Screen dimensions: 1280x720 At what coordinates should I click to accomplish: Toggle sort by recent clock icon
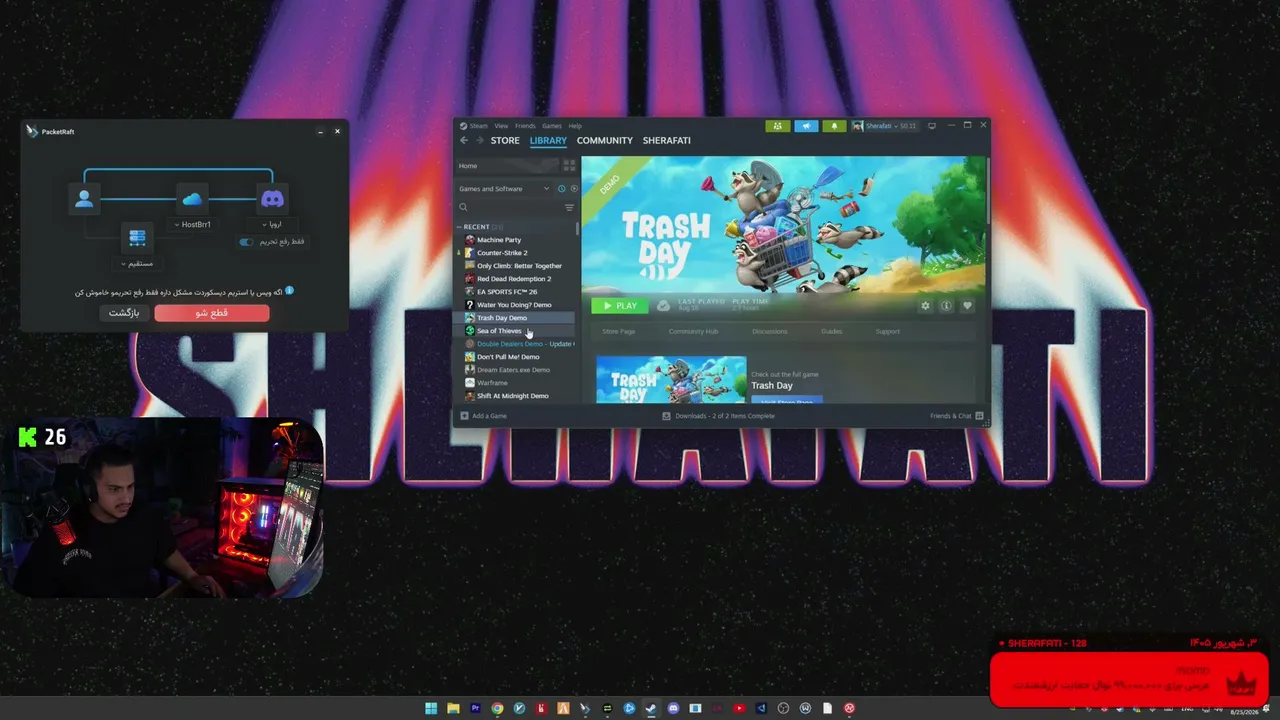point(561,189)
